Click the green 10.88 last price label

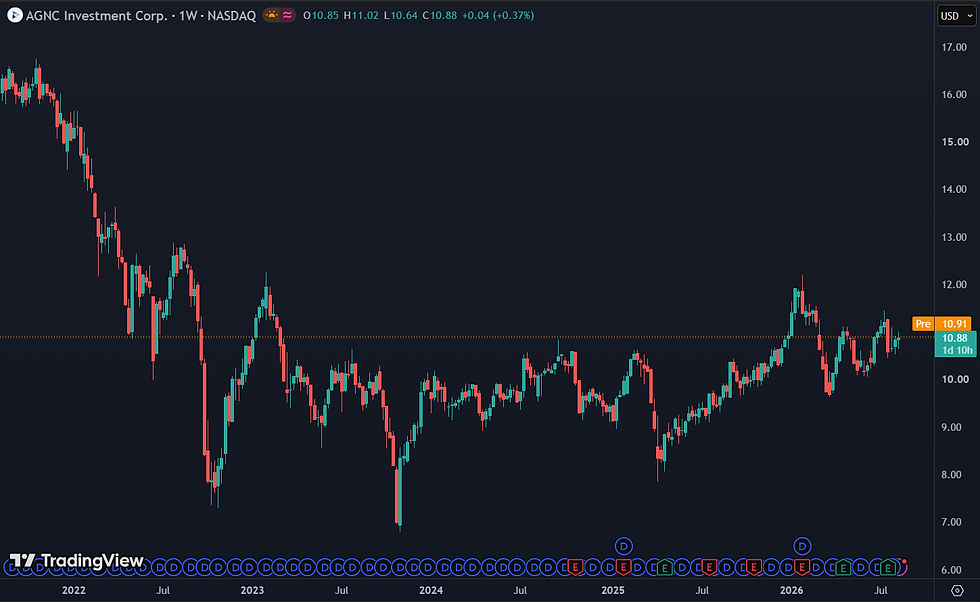pos(955,338)
